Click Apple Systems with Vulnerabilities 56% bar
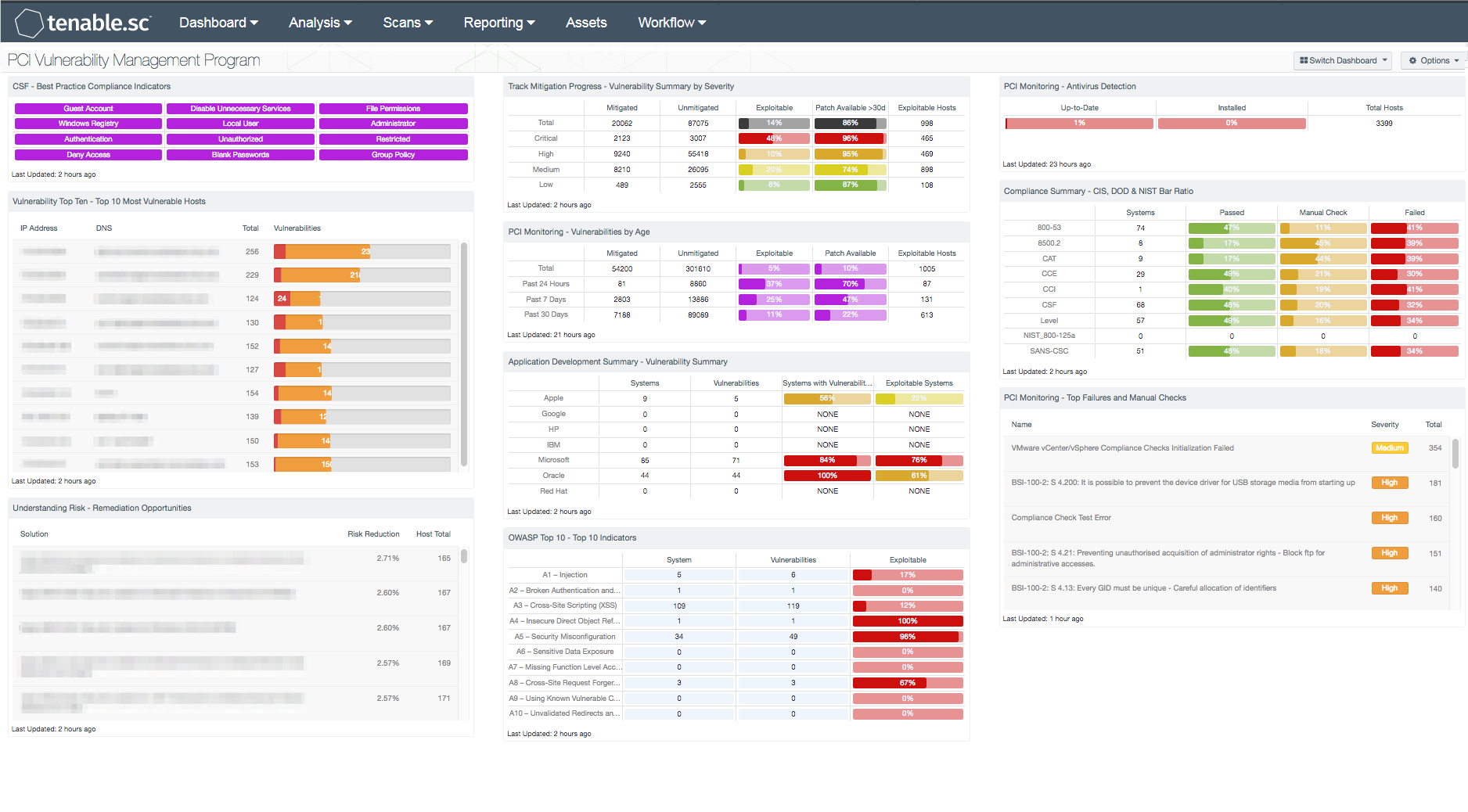The image size is (1468, 812). (827, 398)
